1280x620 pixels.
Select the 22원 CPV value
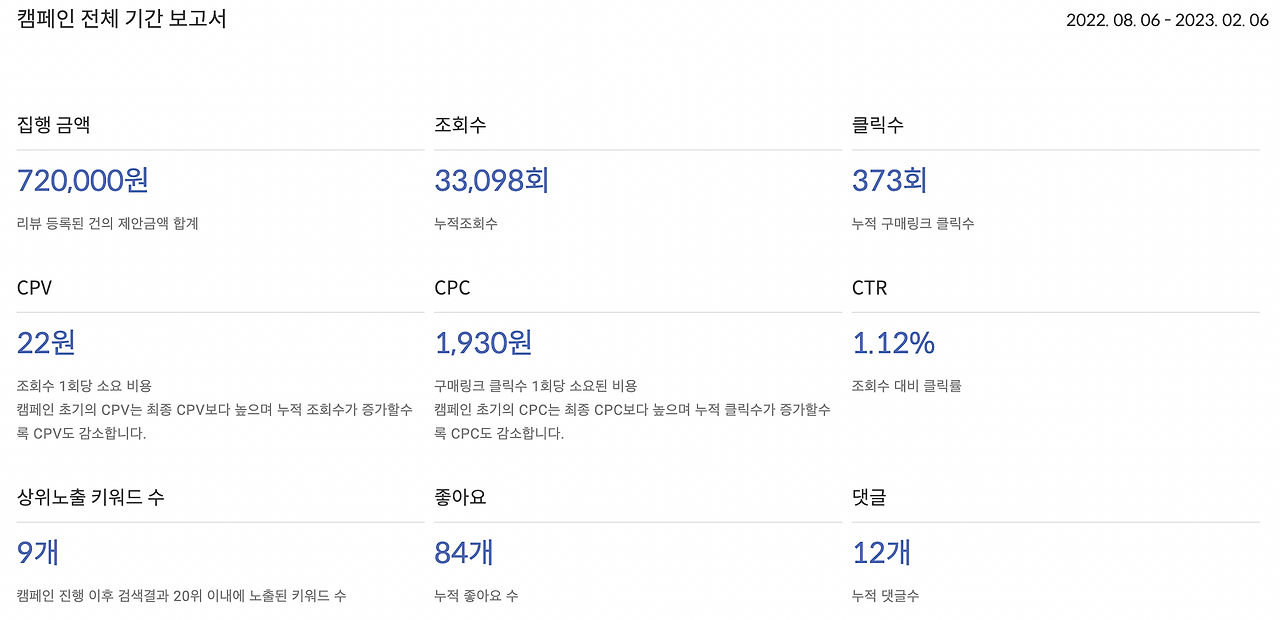click(46, 343)
